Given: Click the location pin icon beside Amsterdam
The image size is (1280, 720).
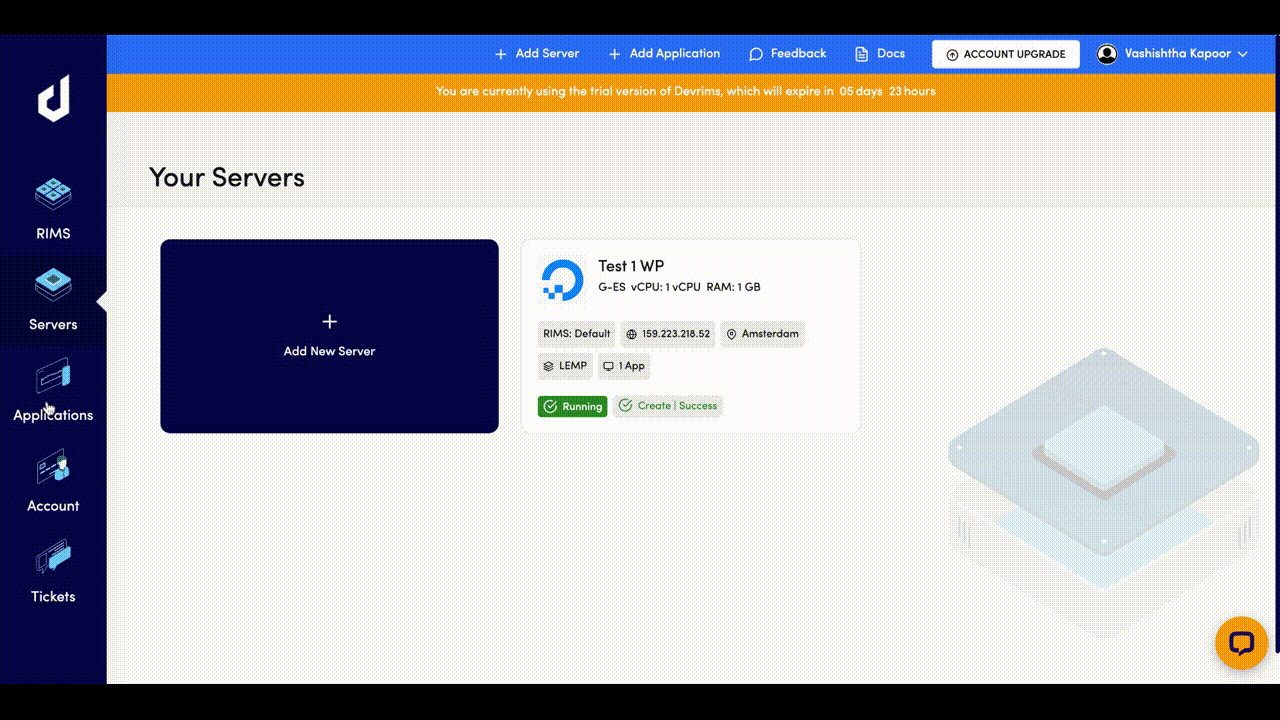Looking at the screenshot, I should [731, 334].
